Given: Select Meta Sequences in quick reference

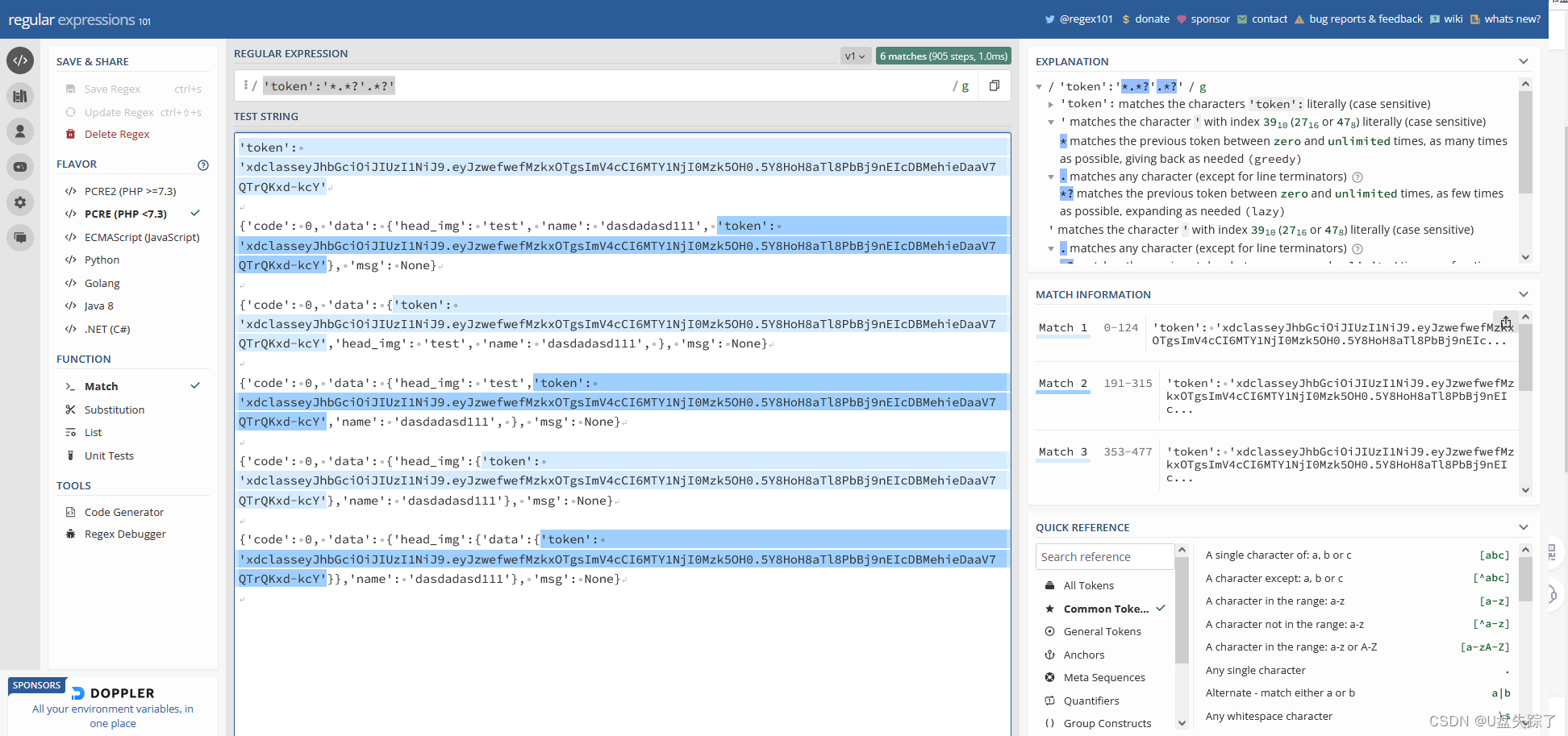Looking at the screenshot, I should pyautogui.click(x=1105, y=677).
